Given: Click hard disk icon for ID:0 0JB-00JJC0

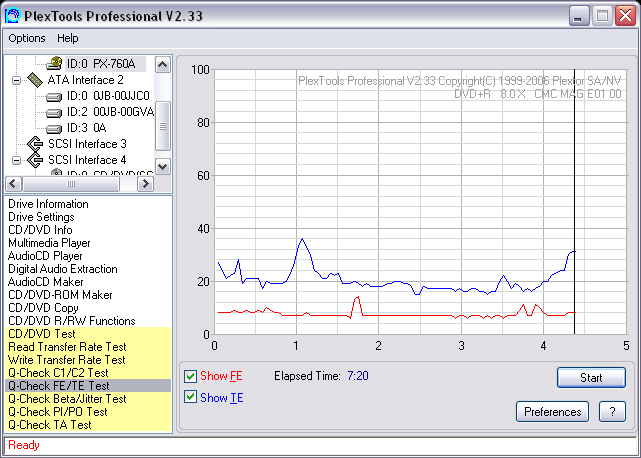Looking at the screenshot, I should pos(54,97).
